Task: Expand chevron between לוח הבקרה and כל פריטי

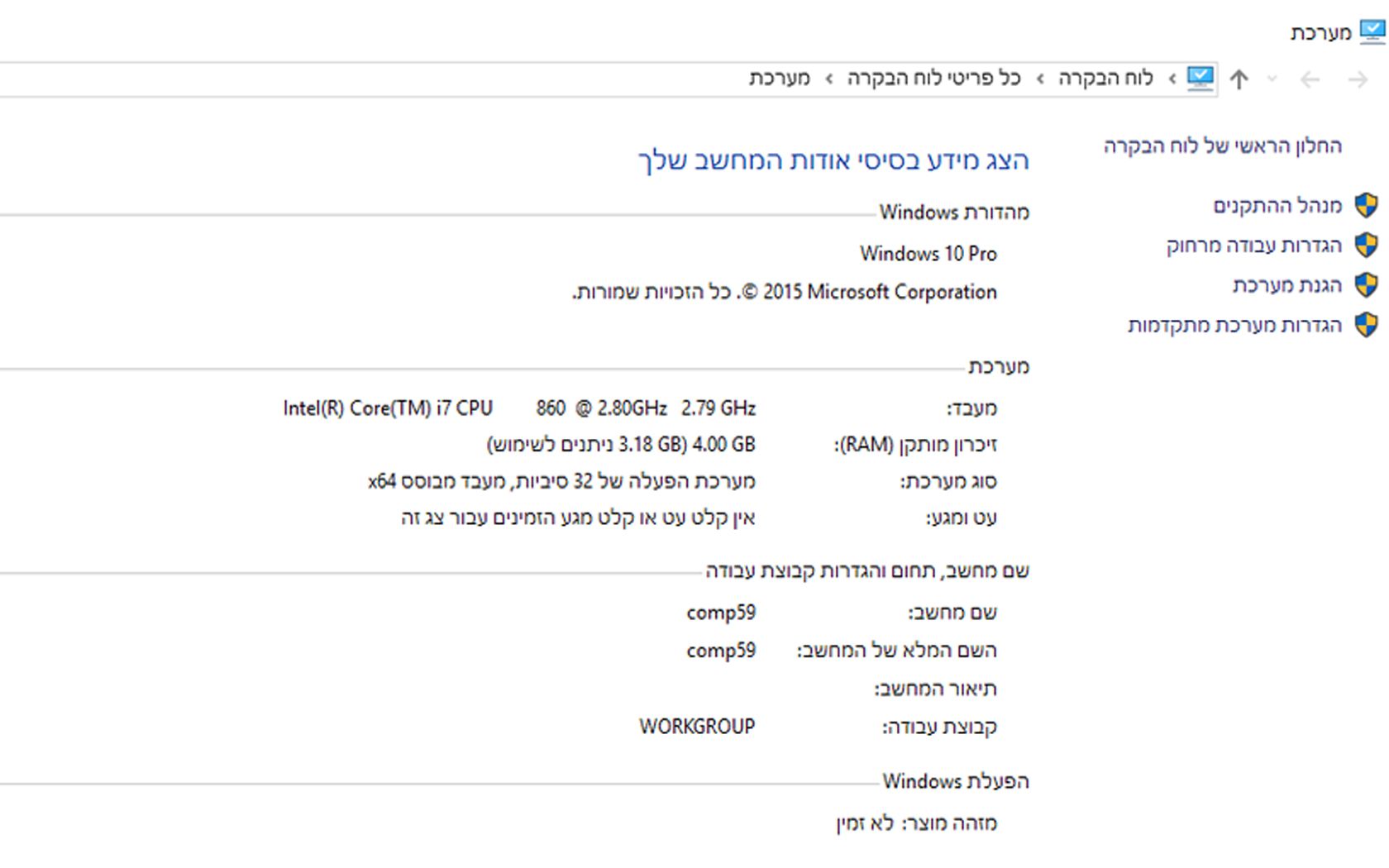Action: tap(1040, 79)
